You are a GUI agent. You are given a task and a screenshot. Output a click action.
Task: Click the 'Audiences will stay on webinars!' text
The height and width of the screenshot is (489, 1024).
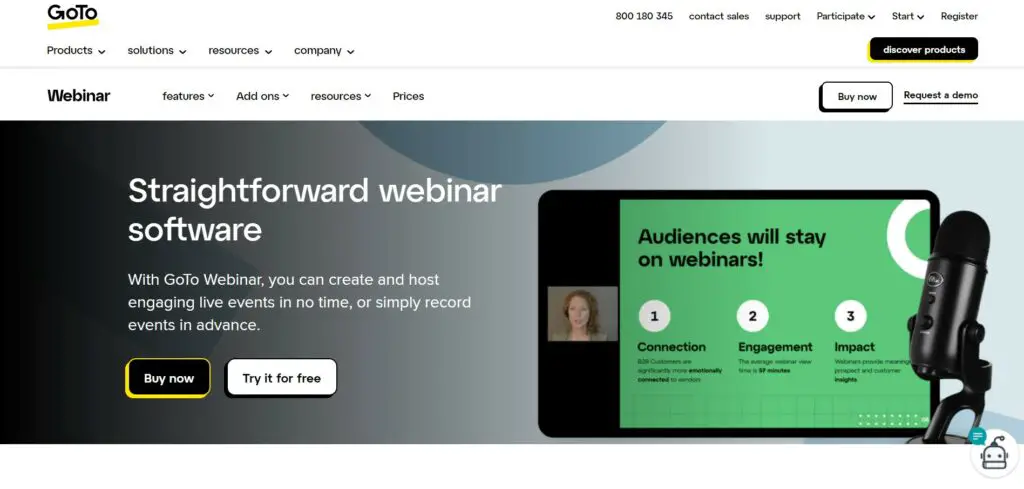click(732, 247)
